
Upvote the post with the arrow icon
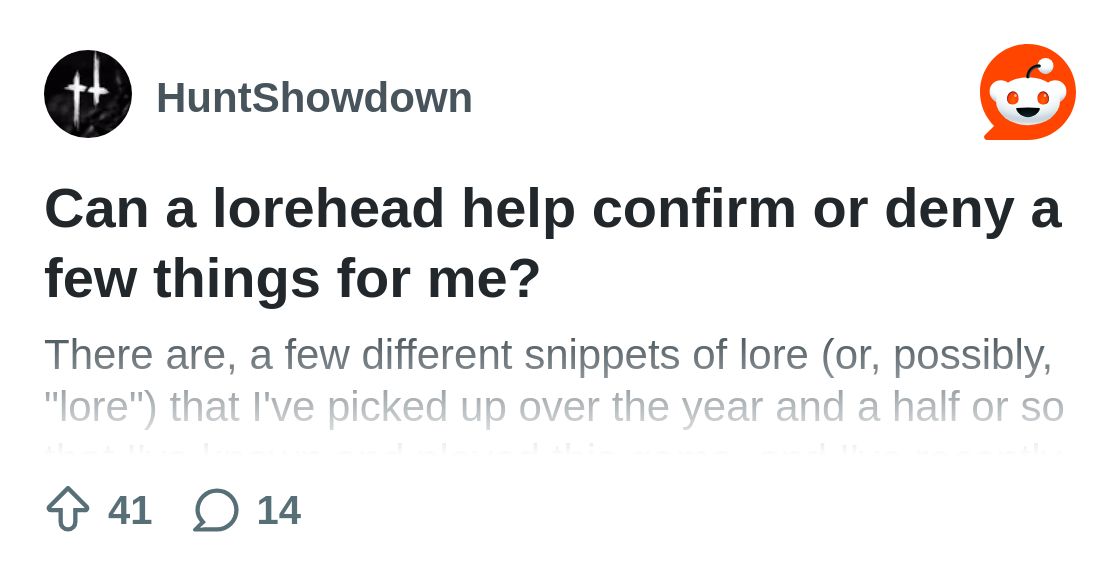tap(68, 509)
